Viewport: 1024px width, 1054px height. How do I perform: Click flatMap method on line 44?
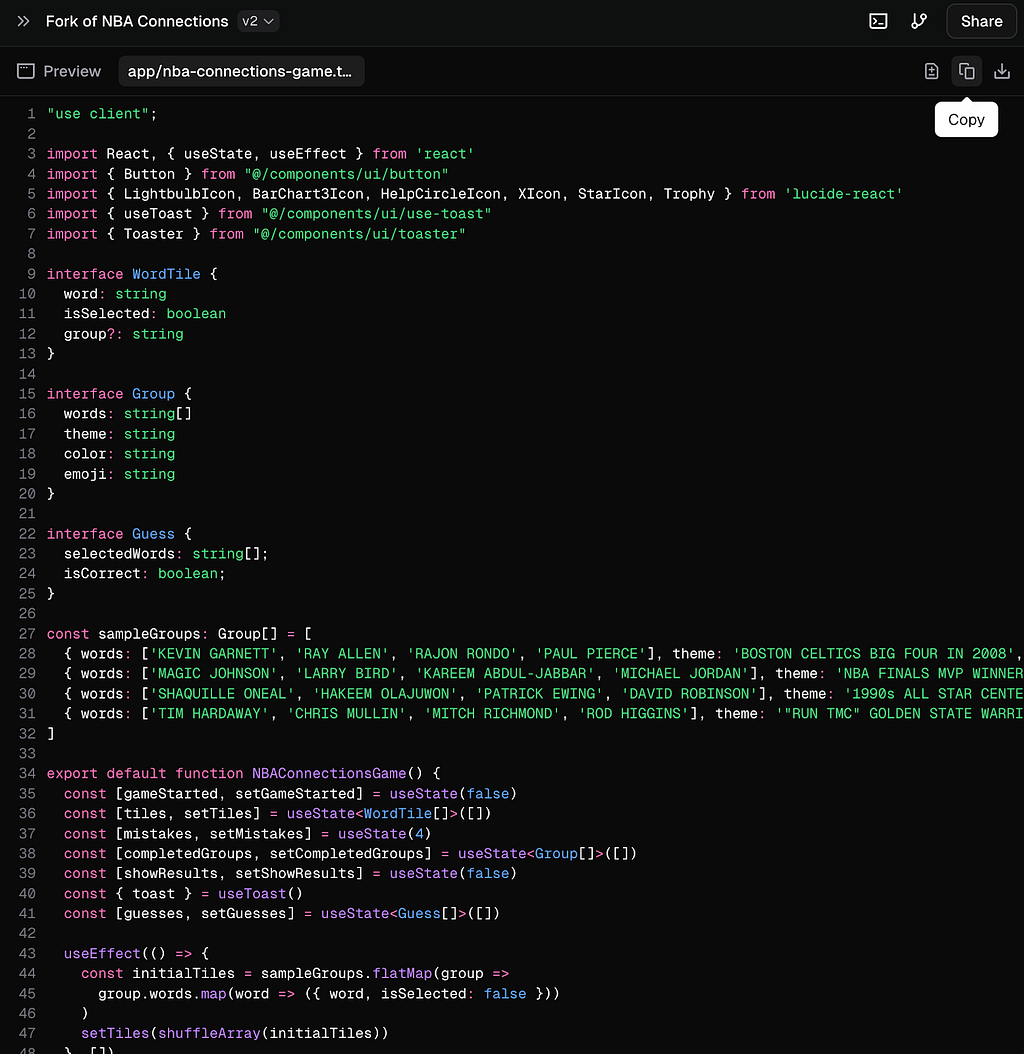coord(402,973)
